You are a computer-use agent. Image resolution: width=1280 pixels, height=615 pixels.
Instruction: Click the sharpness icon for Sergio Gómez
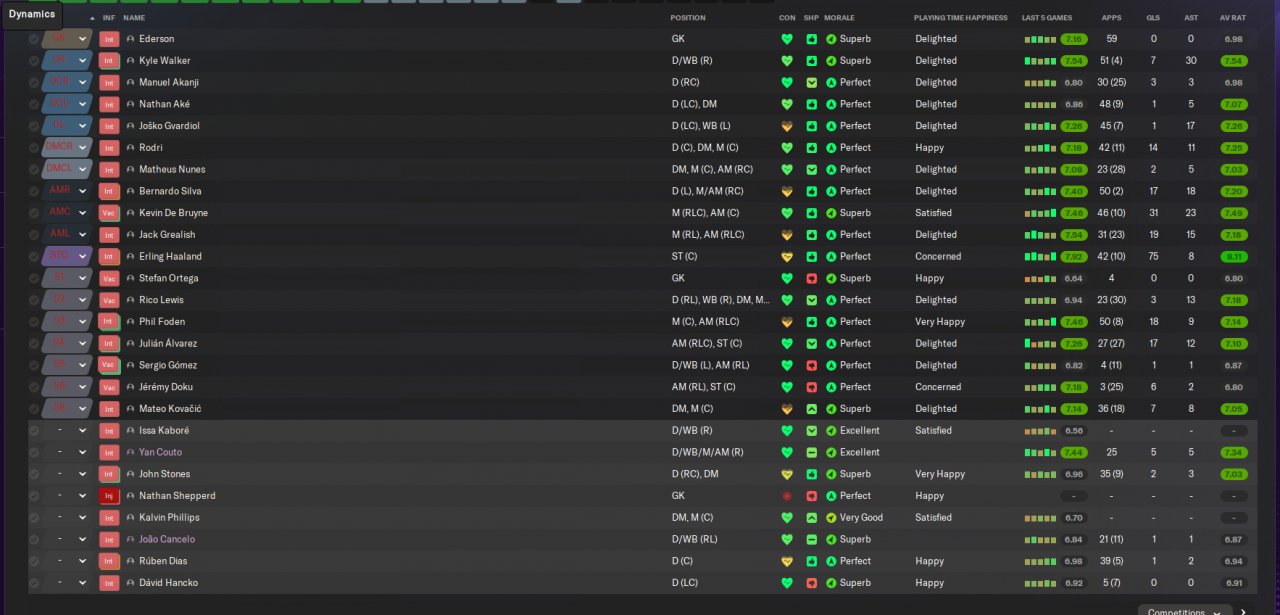point(812,365)
